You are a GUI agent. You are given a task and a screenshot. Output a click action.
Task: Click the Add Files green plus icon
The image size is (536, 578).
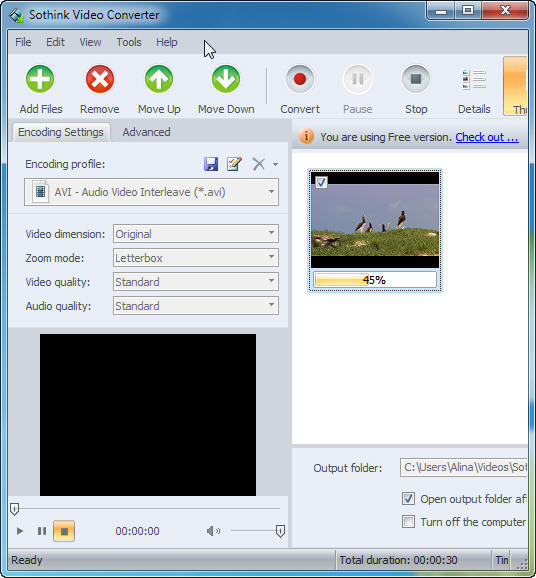[40, 79]
